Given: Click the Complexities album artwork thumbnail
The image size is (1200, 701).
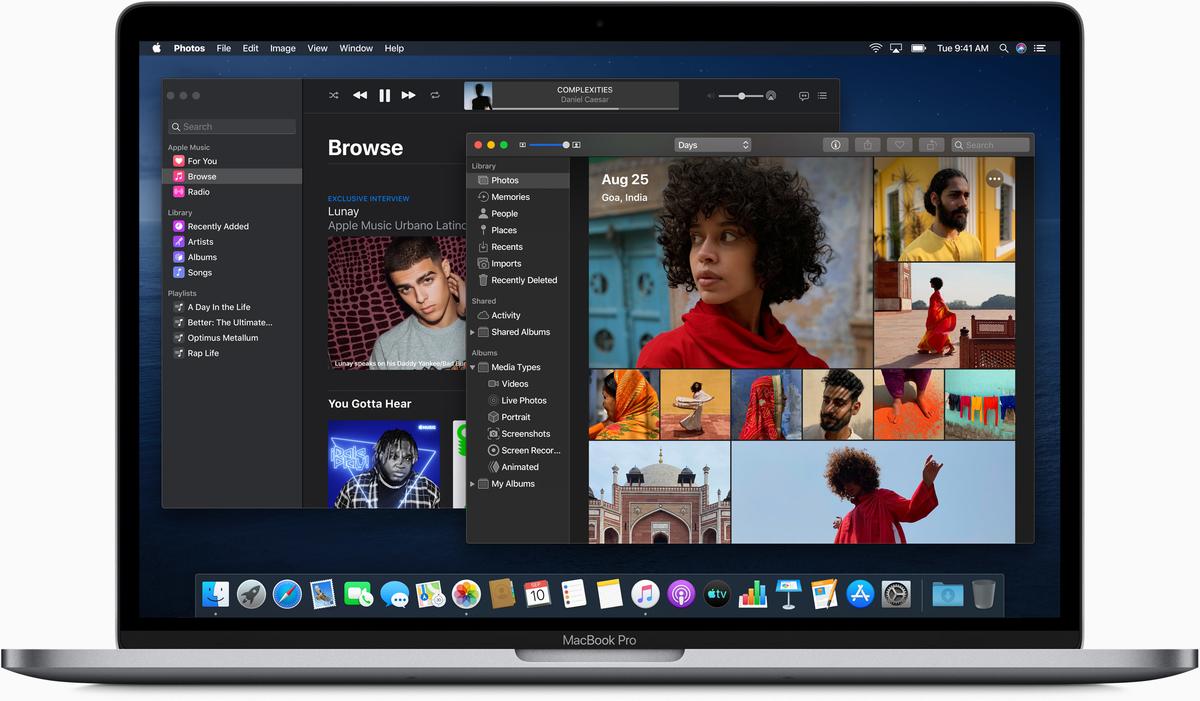Looking at the screenshot, I should coord(478,96).
